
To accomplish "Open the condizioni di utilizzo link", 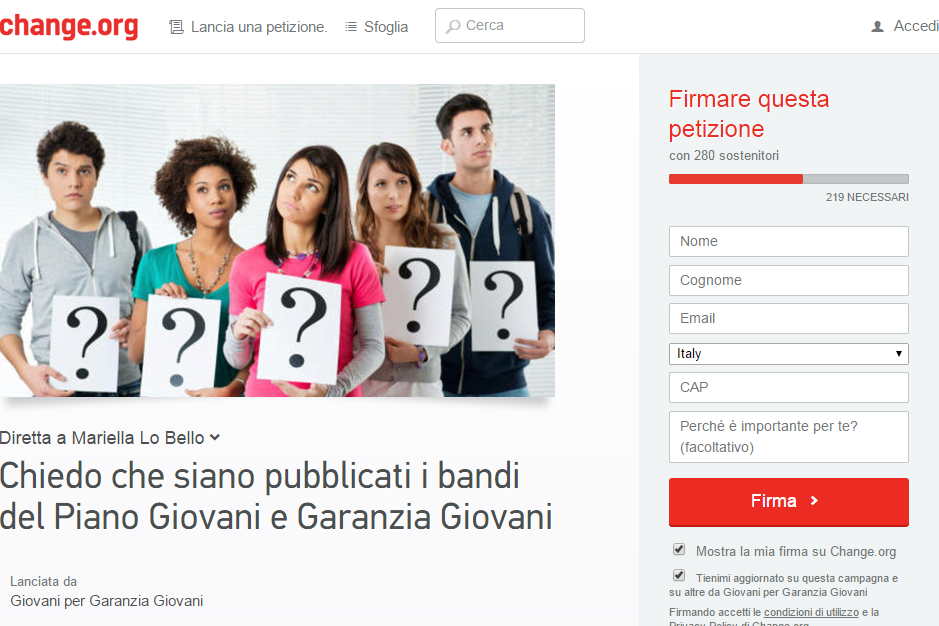I will pos(811,612).
